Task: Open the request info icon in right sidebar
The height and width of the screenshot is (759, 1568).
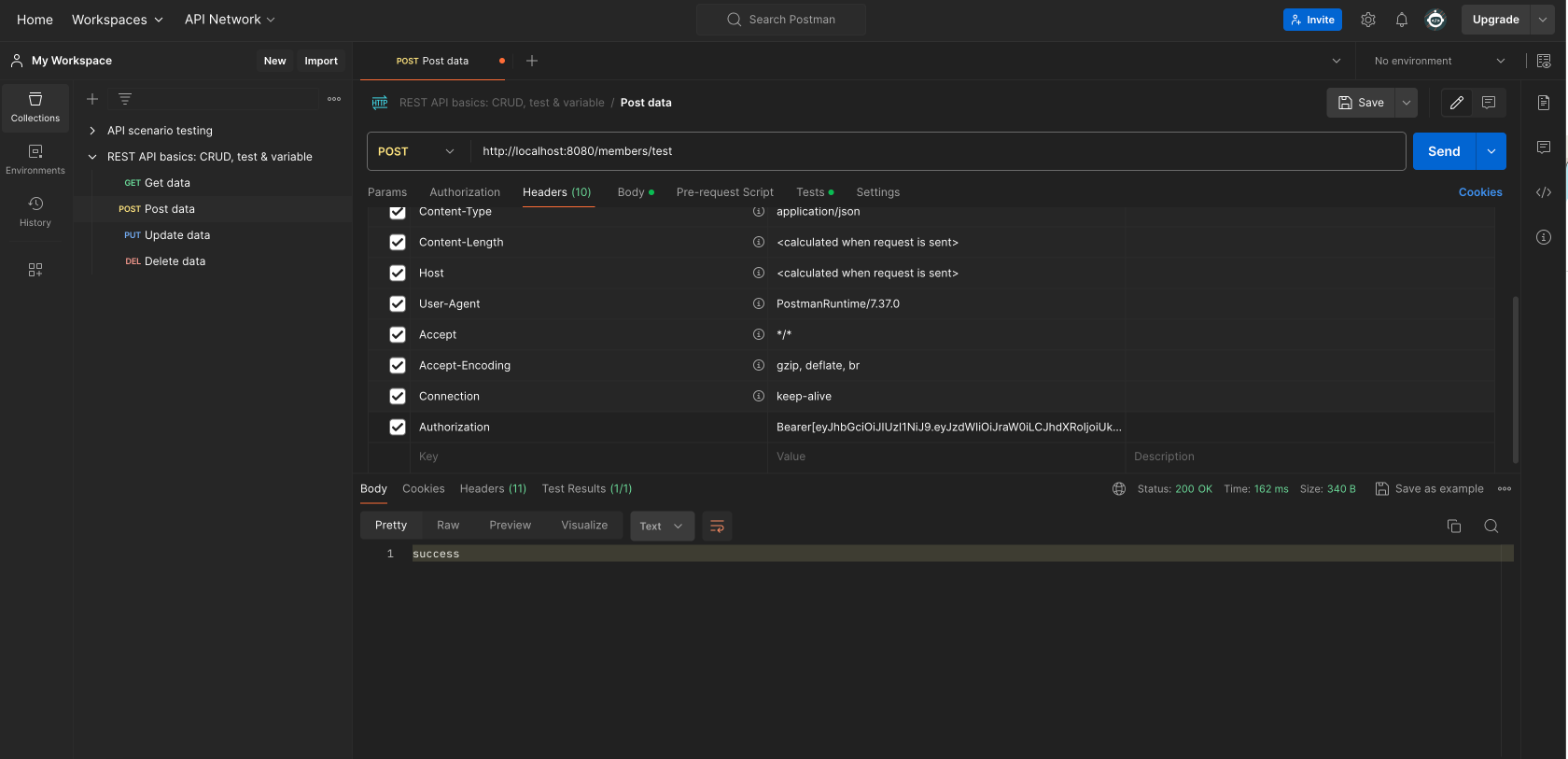Action: (x=1544, y=237)
